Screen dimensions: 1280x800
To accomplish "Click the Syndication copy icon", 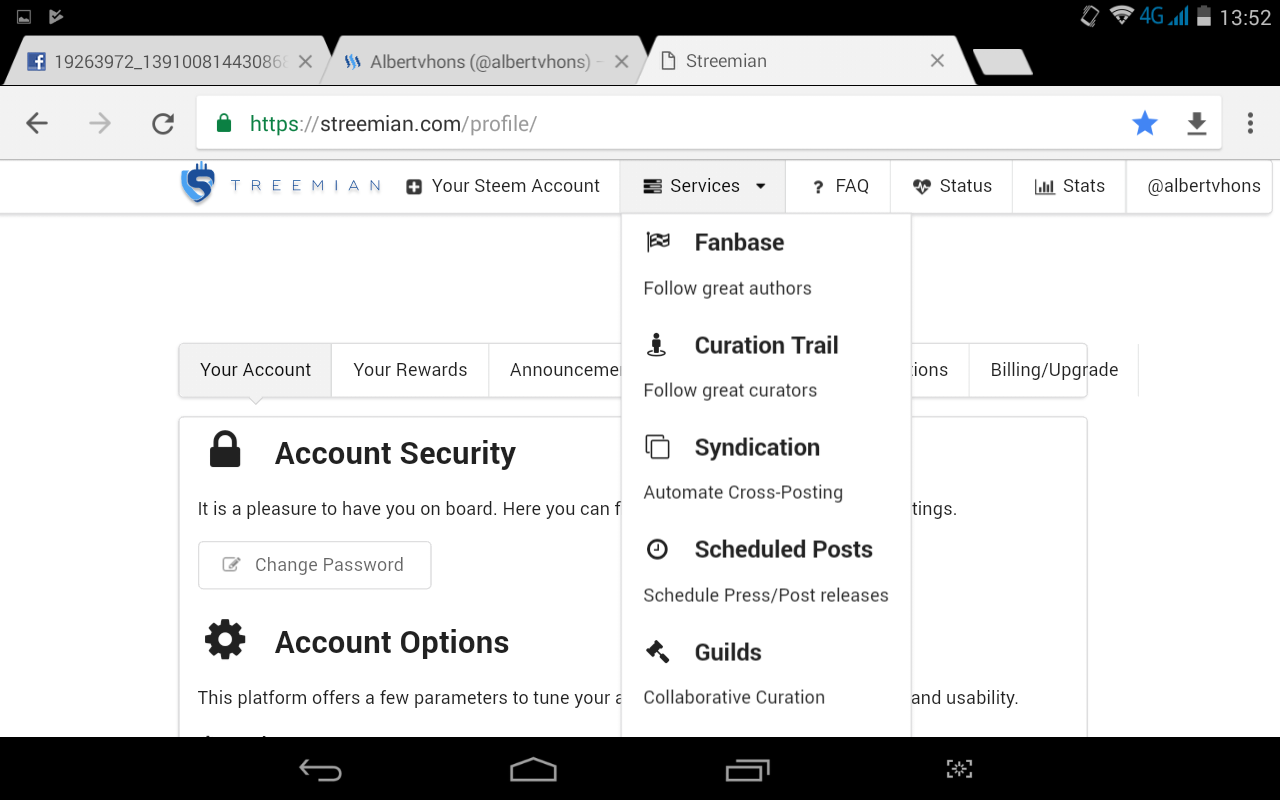I will pos(657,447).
